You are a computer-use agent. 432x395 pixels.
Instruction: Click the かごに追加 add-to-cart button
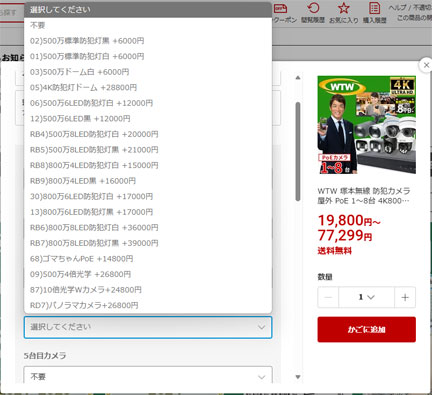[x=367, y=329]
